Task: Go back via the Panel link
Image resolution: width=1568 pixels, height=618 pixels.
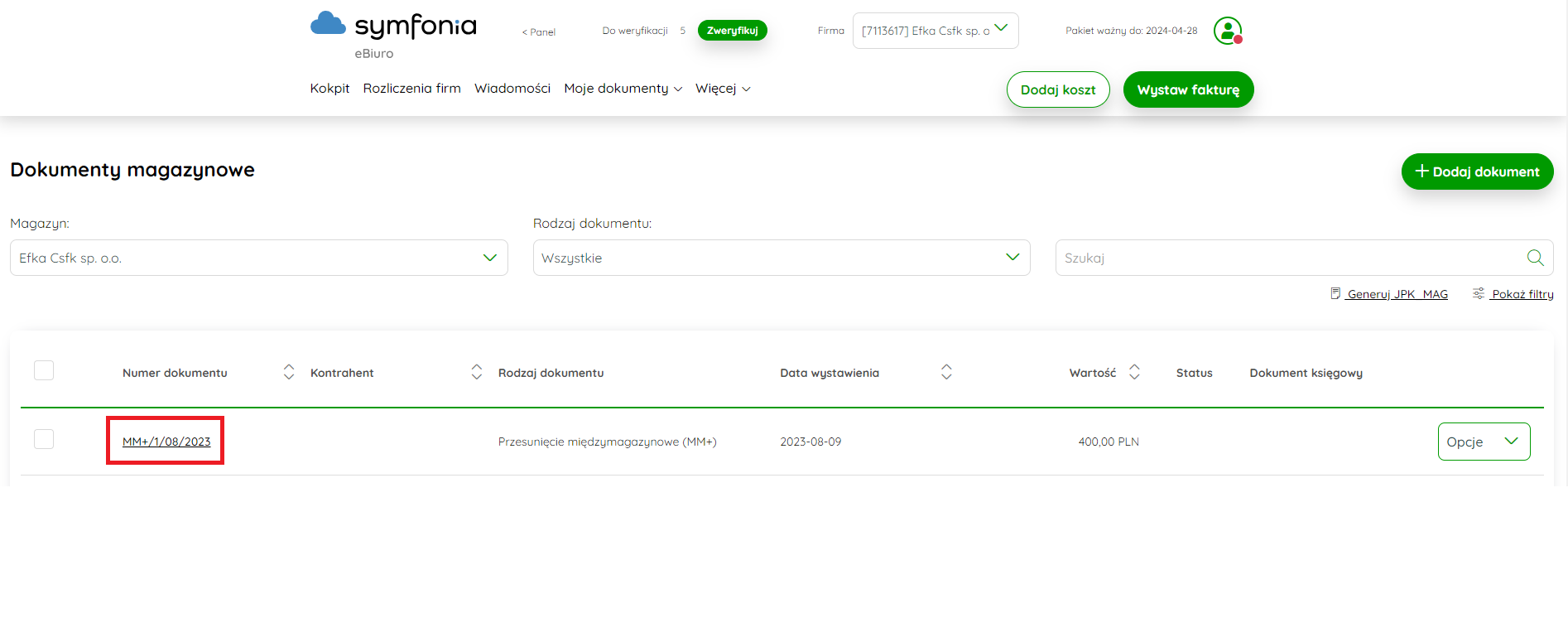Action: (539, 32)
